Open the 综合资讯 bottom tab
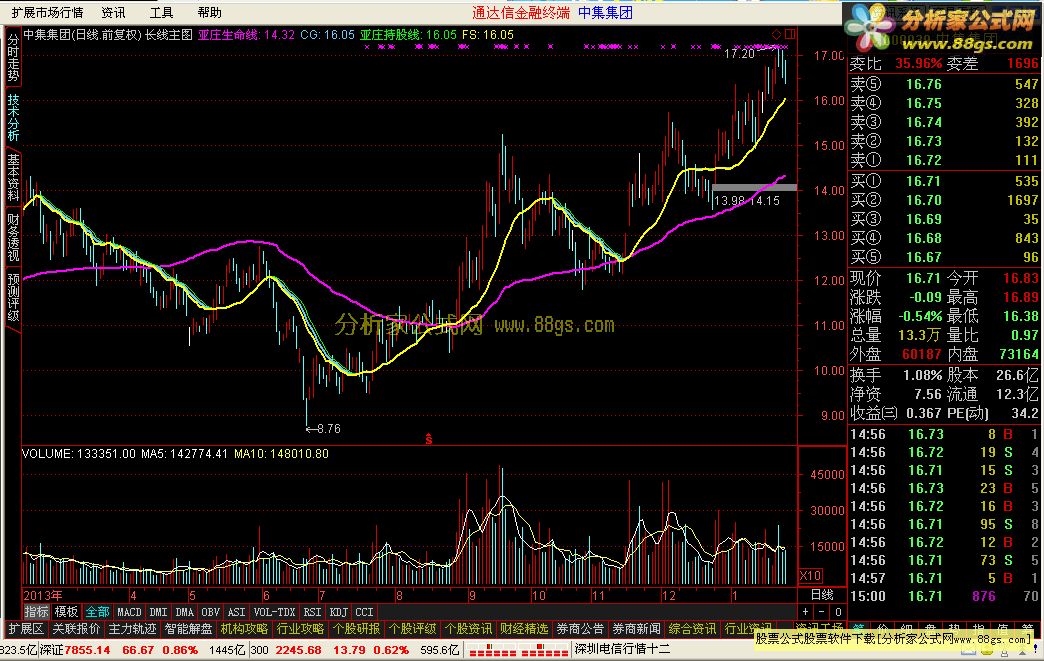This screenshot has height=661, width=1044. click(692, 628)
